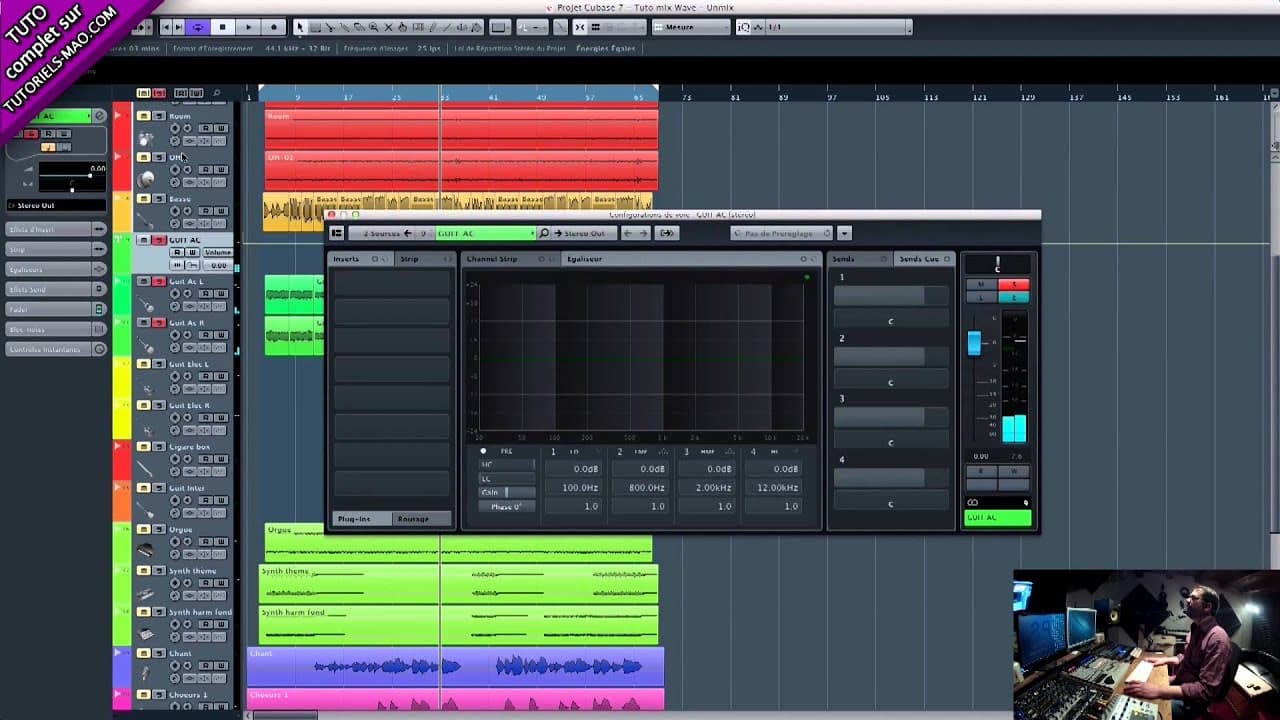The width and height of the screenshot is (1280, 720).
Task: Open the Volume automation parameter on GUIT AC
Action: tap(218, 253)
